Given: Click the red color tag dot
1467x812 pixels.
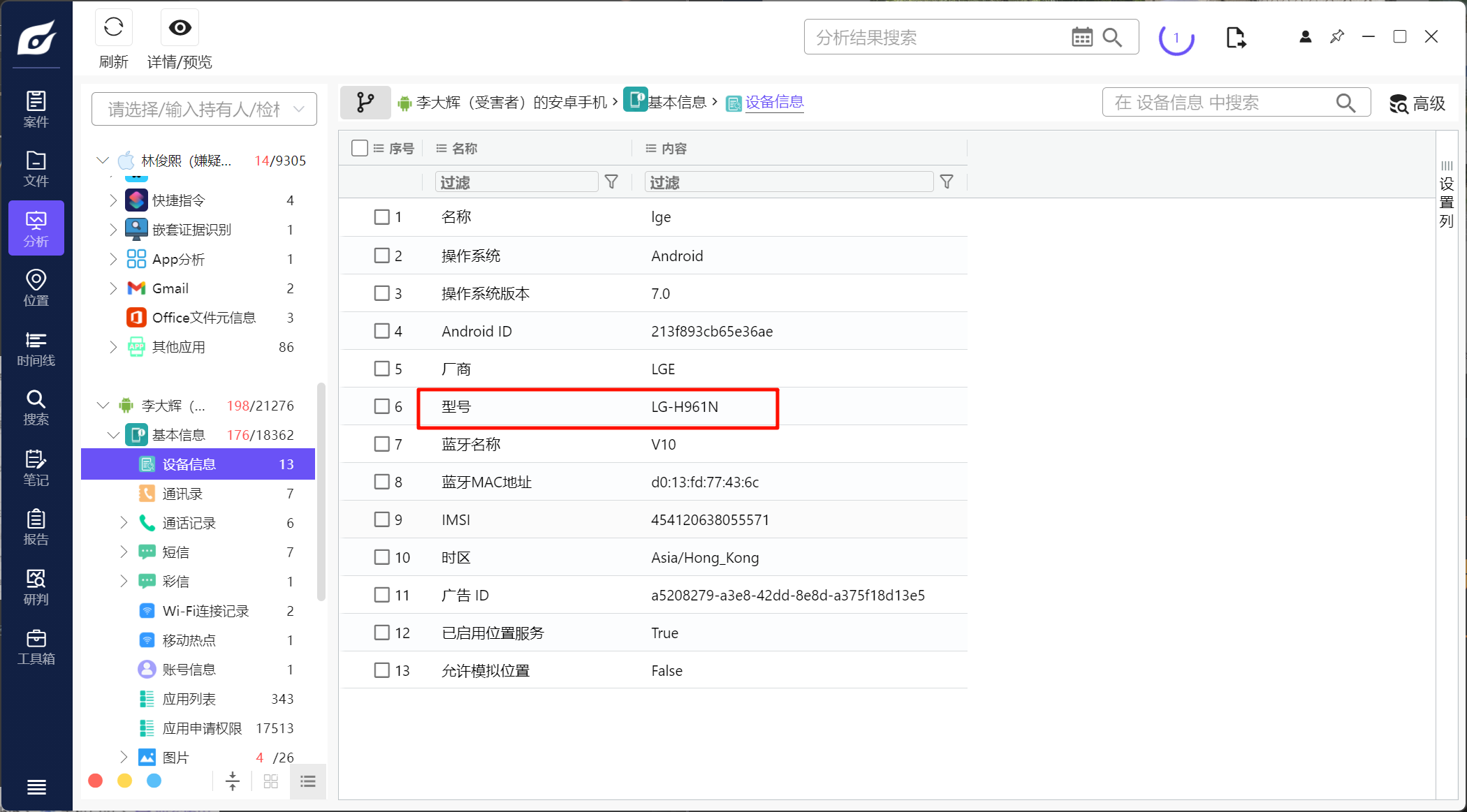Looking at the screenshot, I should [x=96, y=781].
